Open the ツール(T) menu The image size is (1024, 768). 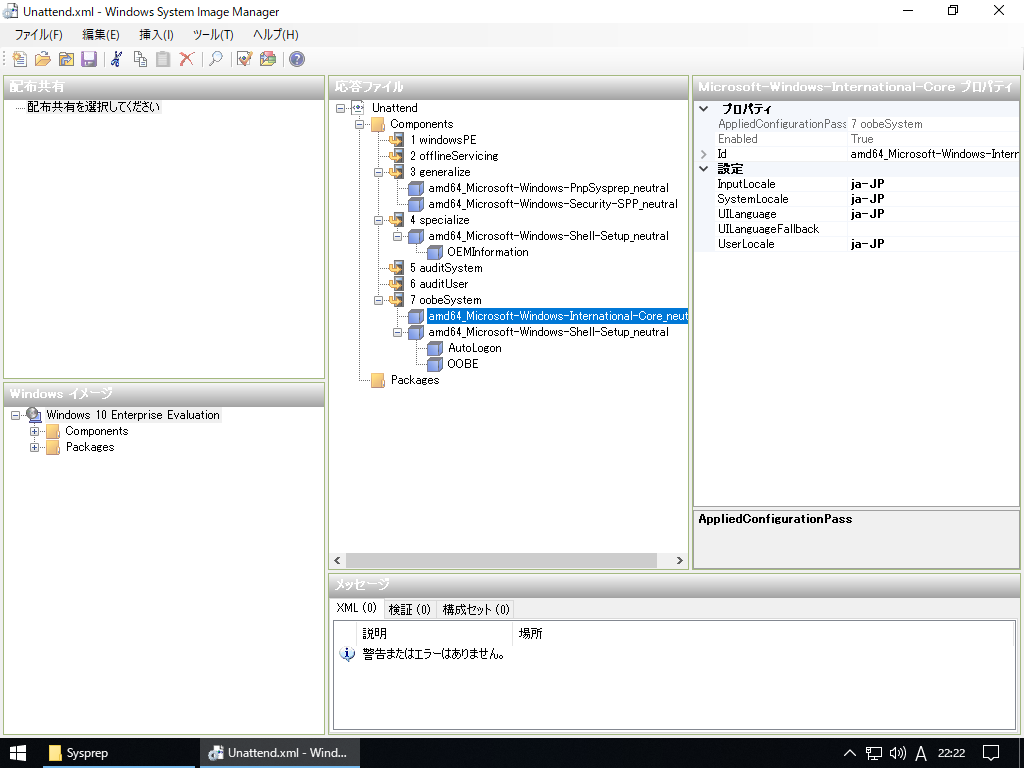[x=213, y=35]
